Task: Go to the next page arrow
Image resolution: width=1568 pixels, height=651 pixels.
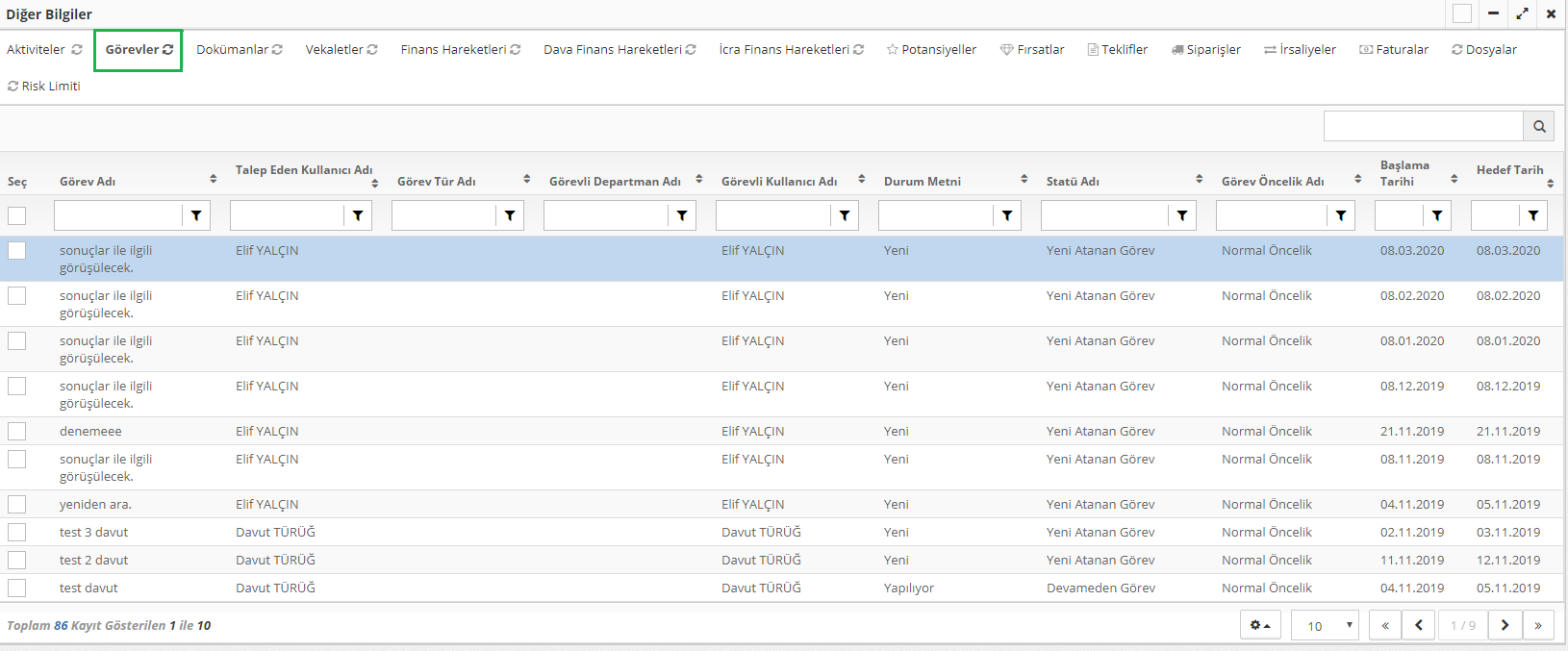Action: click(x=1505, y=625)
